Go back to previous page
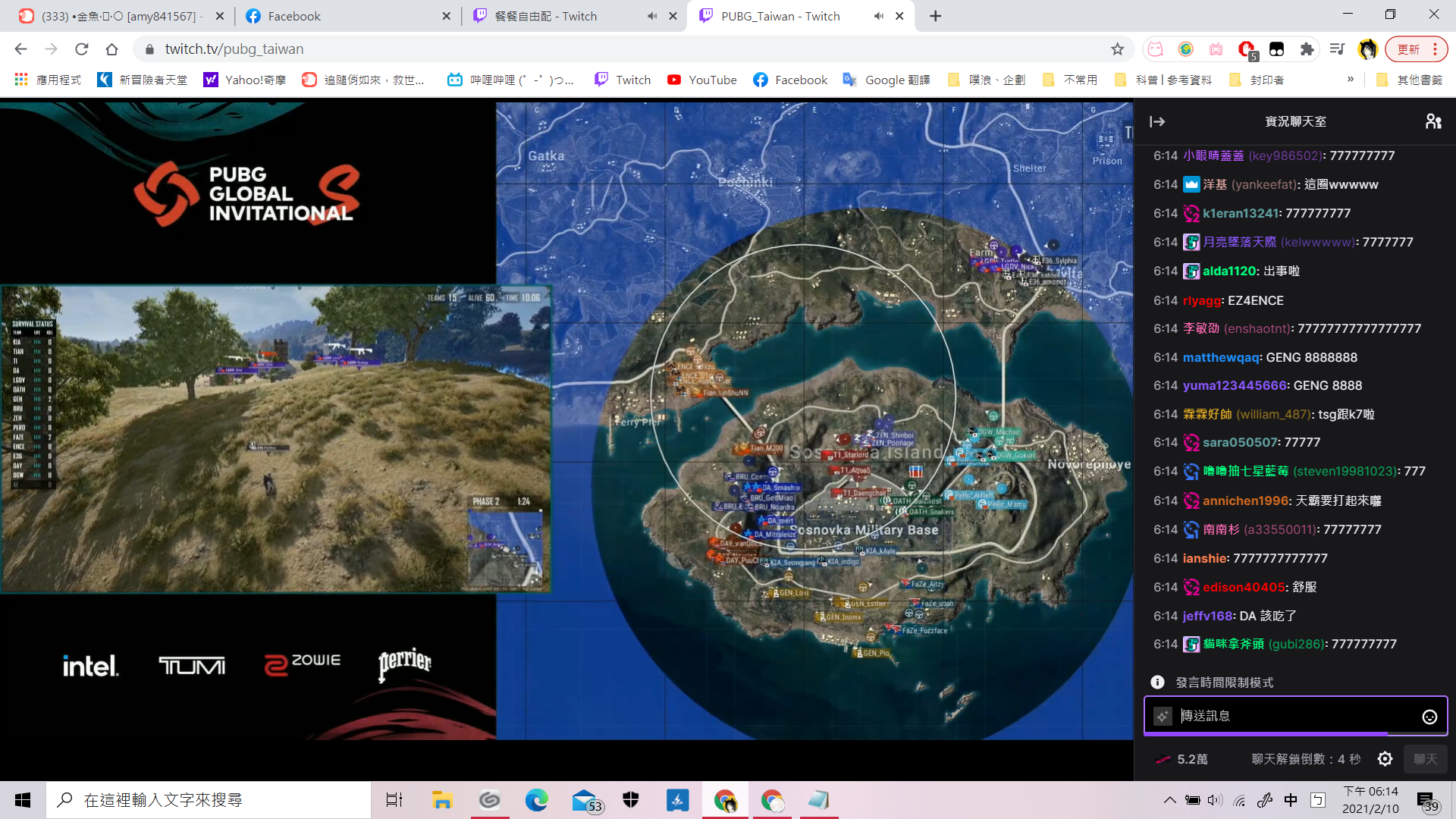 point(20,49)
